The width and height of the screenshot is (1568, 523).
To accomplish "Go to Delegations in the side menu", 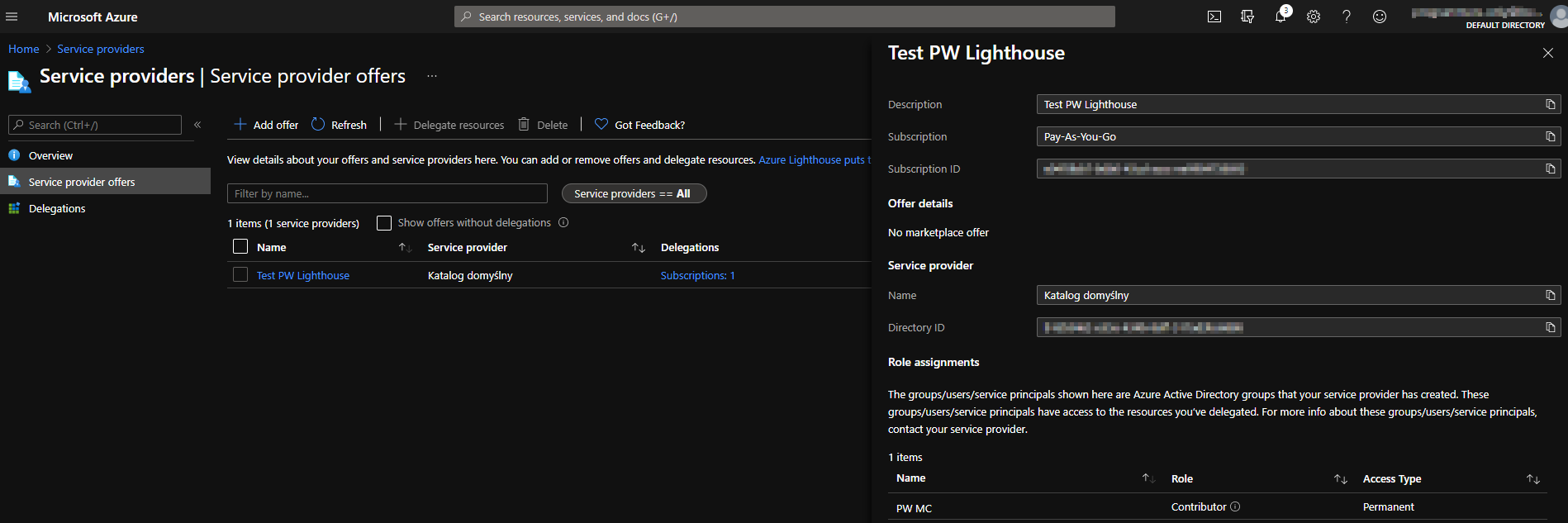I will (x=57, y=208).
